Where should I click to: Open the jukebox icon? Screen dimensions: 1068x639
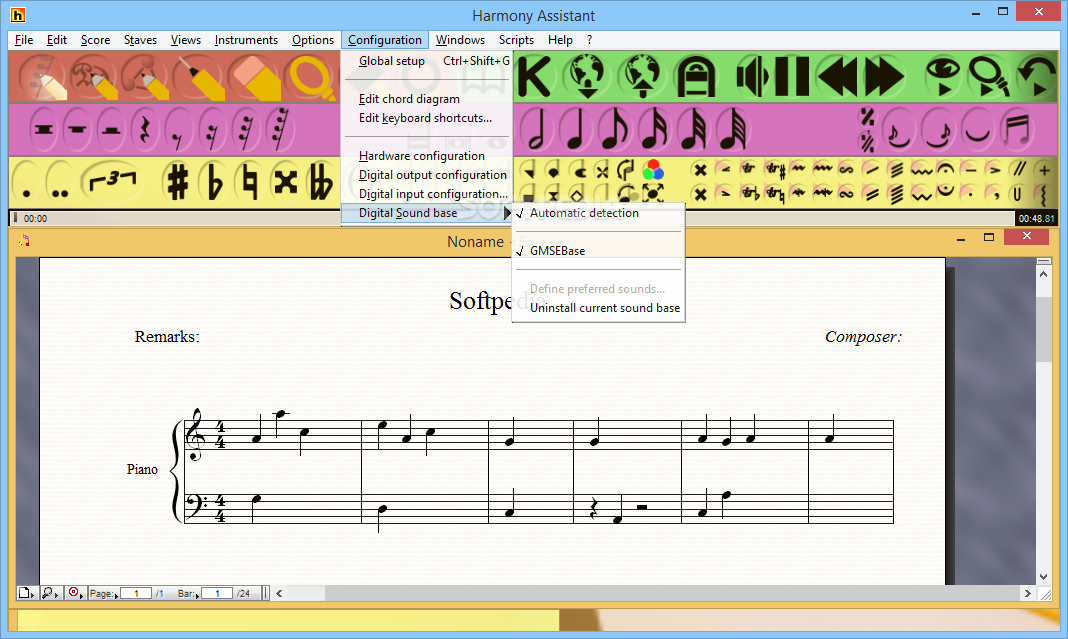click(695, 77)
